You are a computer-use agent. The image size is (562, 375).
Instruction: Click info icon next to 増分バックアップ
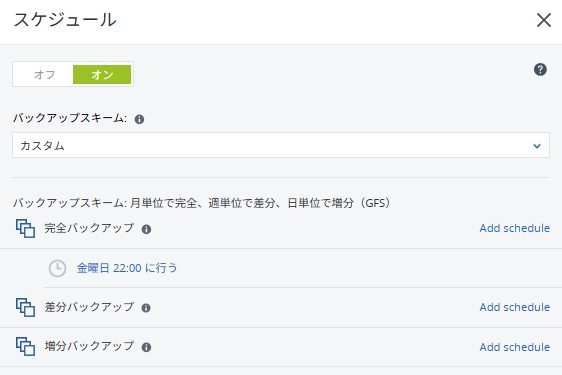point(146,347)
